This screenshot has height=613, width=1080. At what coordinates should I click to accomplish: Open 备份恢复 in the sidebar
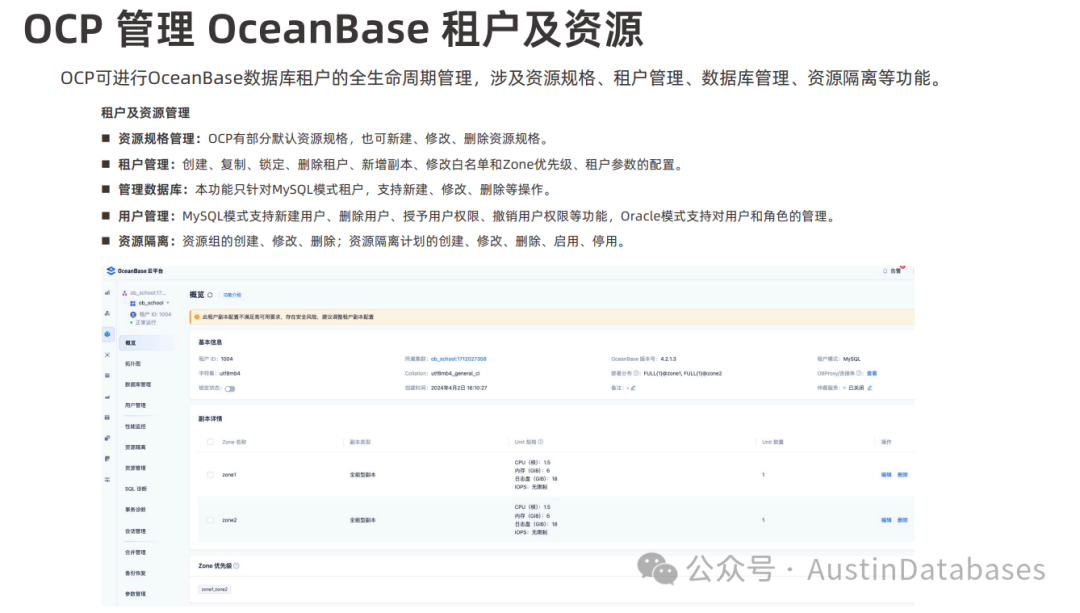click(135, 573)
